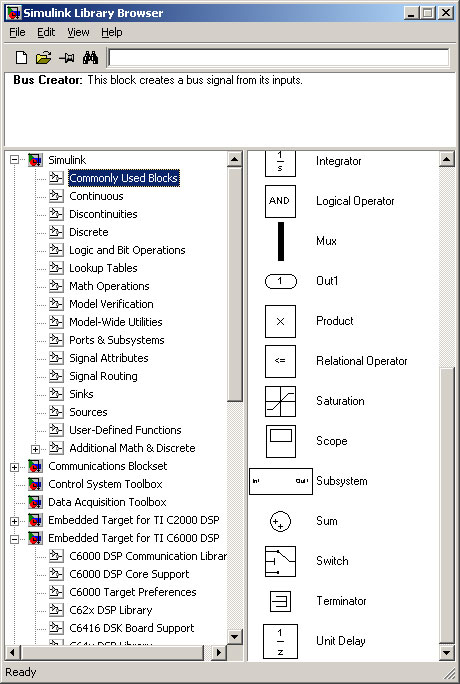Expand the Communications Blockset node

[x=14, y=467]
